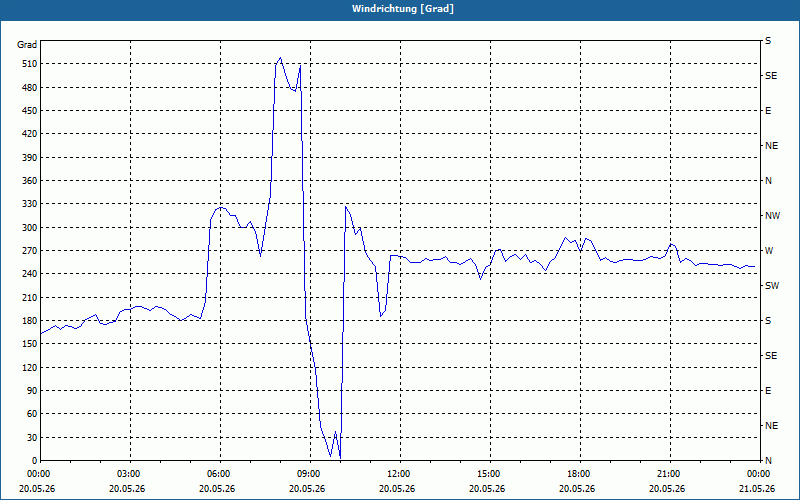Click the 210 y-axis label
Image resolution: width=800 pixels, height=500 pixels.
click(x=30, y=297)
